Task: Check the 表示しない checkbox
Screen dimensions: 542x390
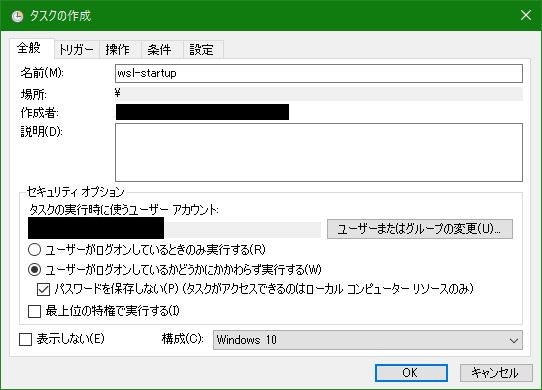Action: click(x=25, y=339)
